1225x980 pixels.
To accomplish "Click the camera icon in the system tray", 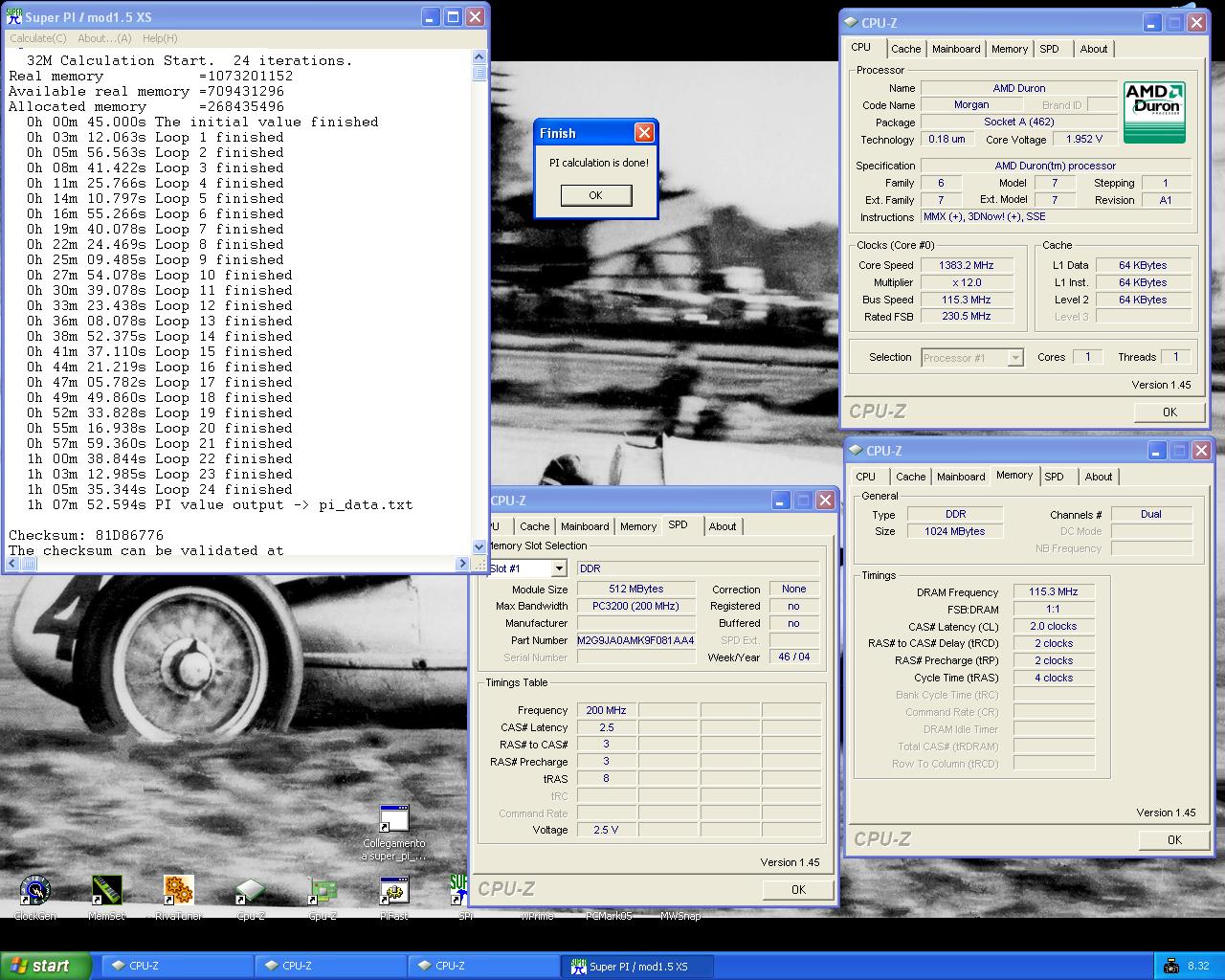I will coord(1171,966).
